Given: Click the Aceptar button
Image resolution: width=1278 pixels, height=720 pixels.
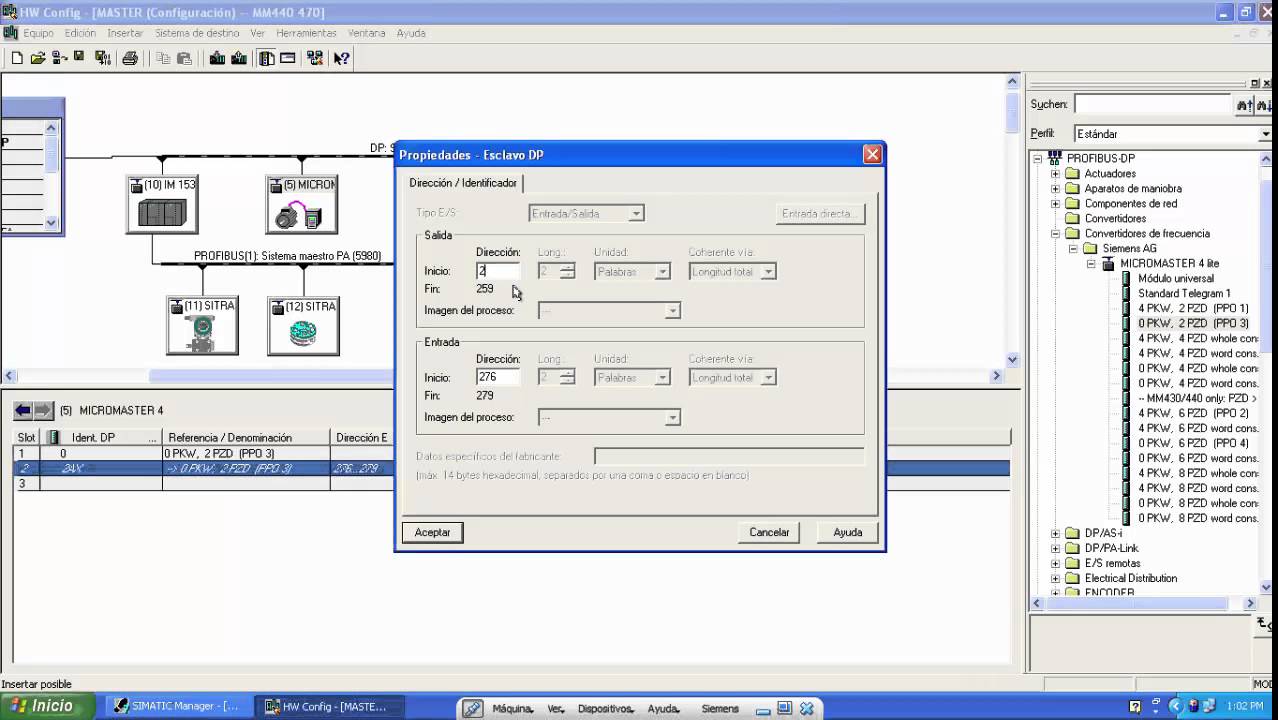Looking at the screenshot, I should point(433,533).
